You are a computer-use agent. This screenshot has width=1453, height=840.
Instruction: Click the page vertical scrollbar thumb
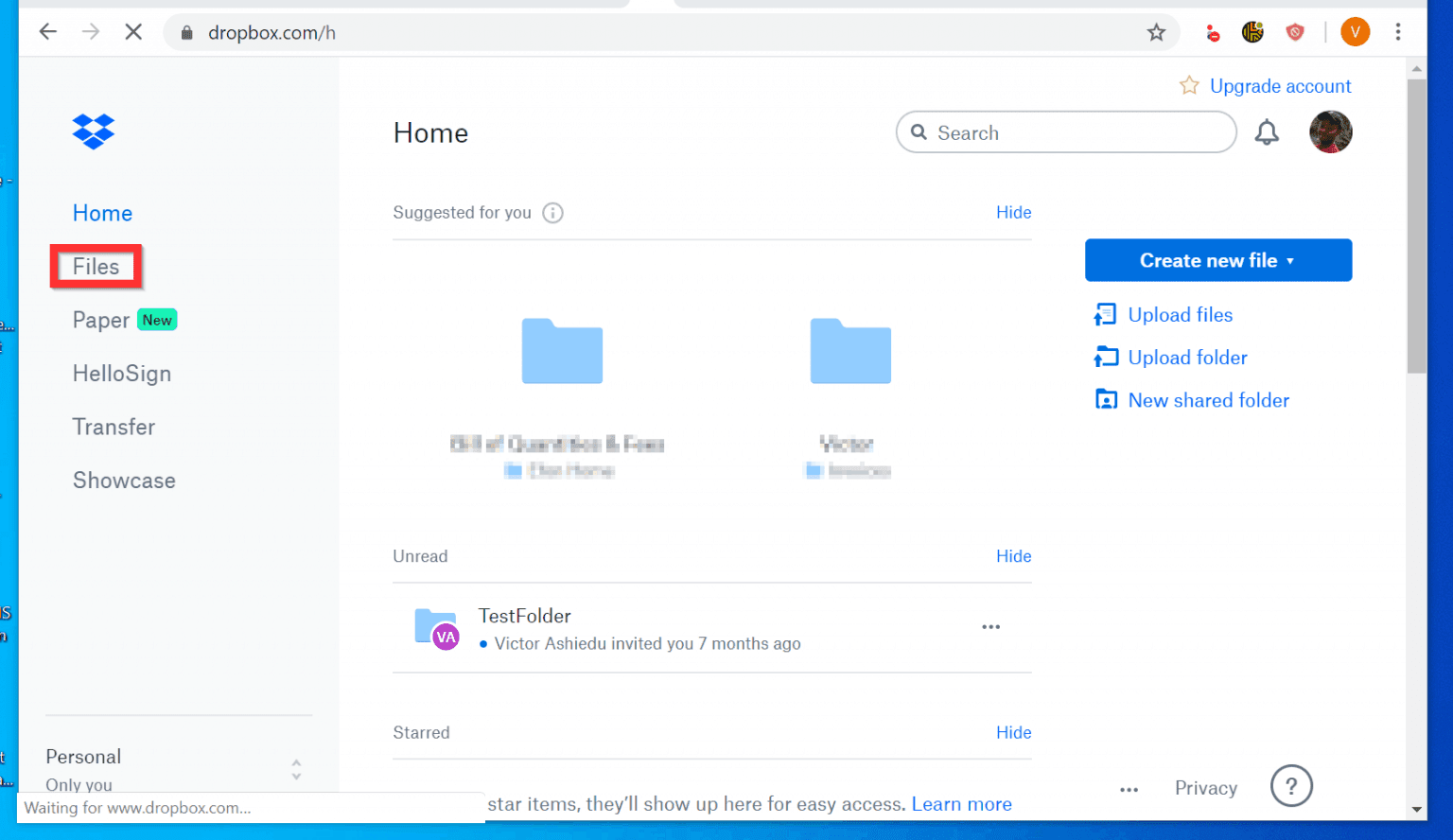pos(1416,225)
